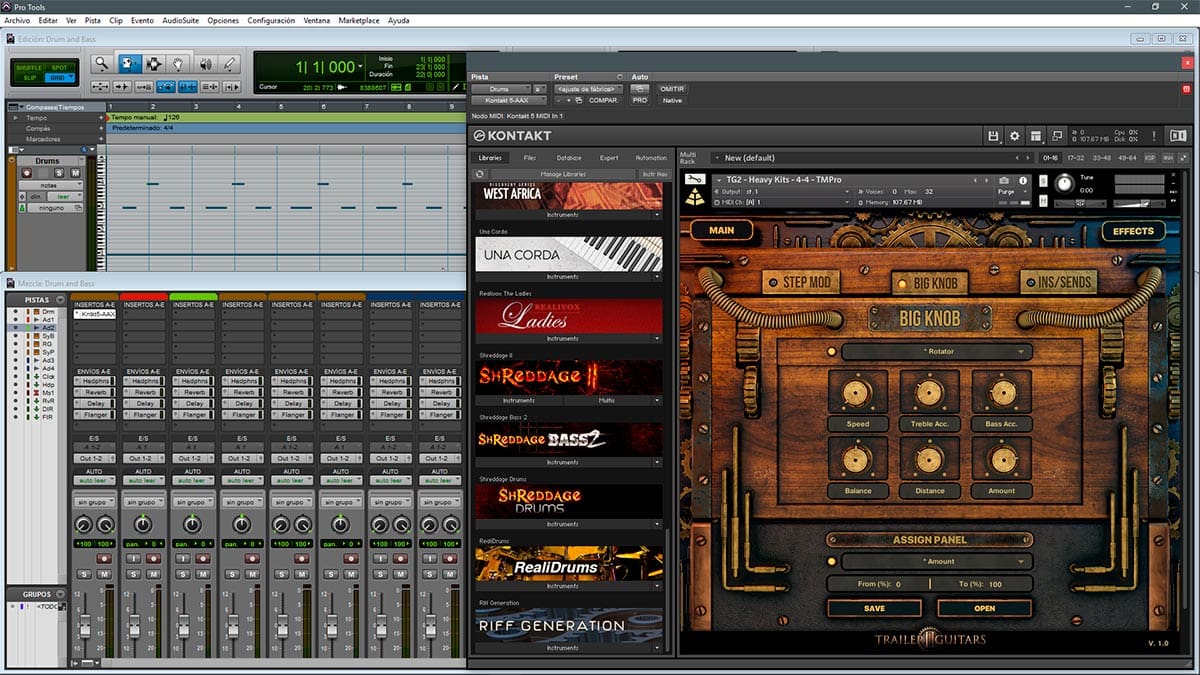Click the Pro Tools app icon in title bar
Viewport: 1200px width, 675px height.
click(x=6, y=6)
